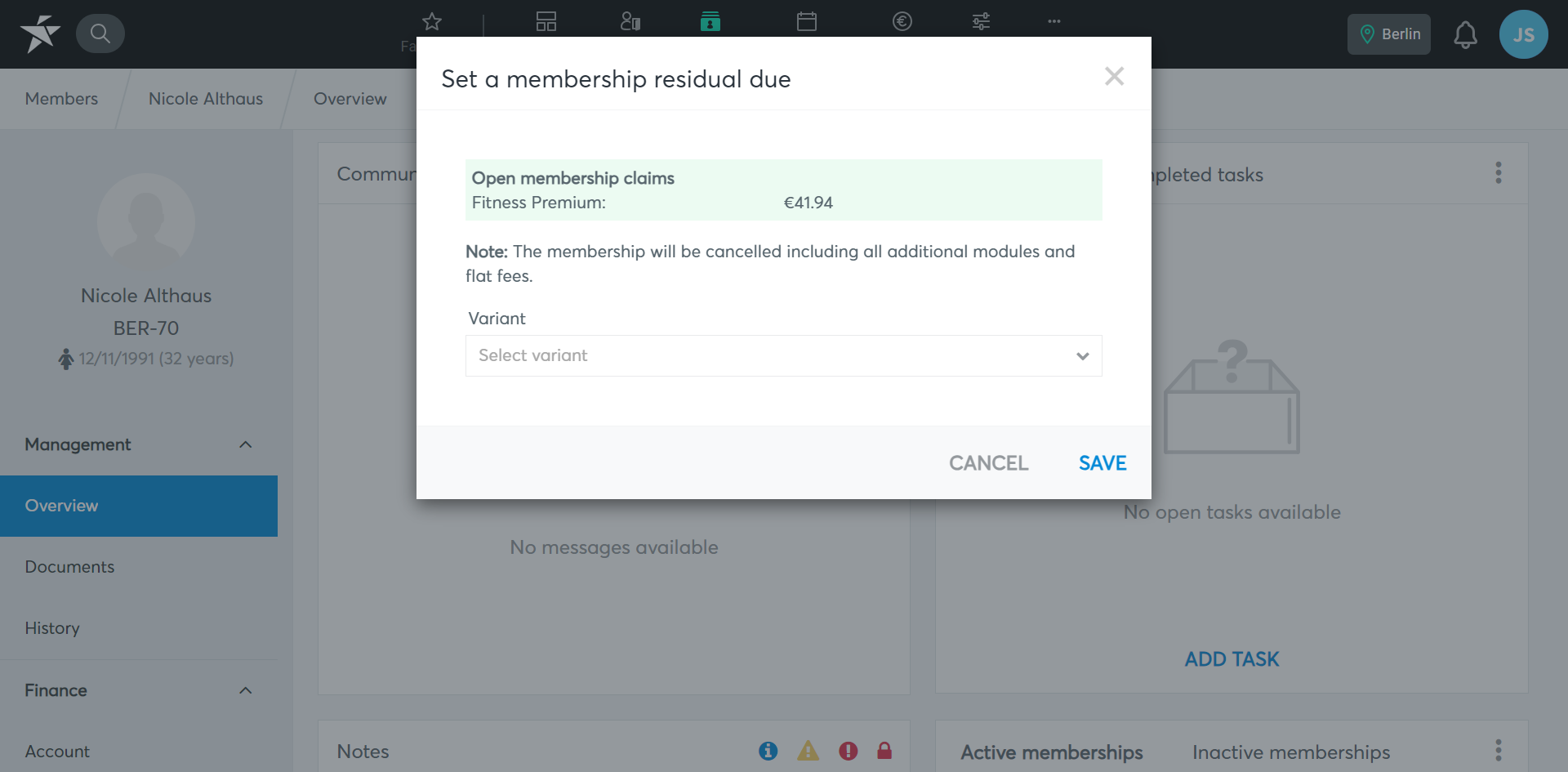Screen dimensions: 1568x772
Task: Open the dashboard grid icon
Action: [546, 21]
